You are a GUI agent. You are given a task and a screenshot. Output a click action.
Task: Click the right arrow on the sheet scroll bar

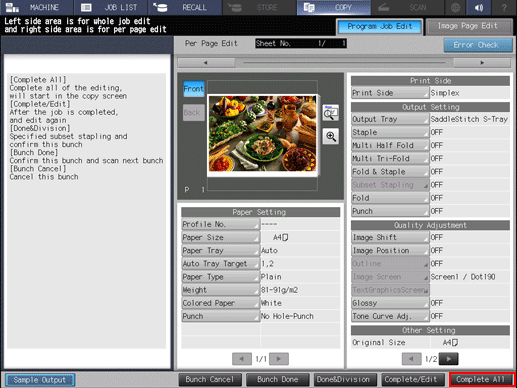click(x=482, y=62)
